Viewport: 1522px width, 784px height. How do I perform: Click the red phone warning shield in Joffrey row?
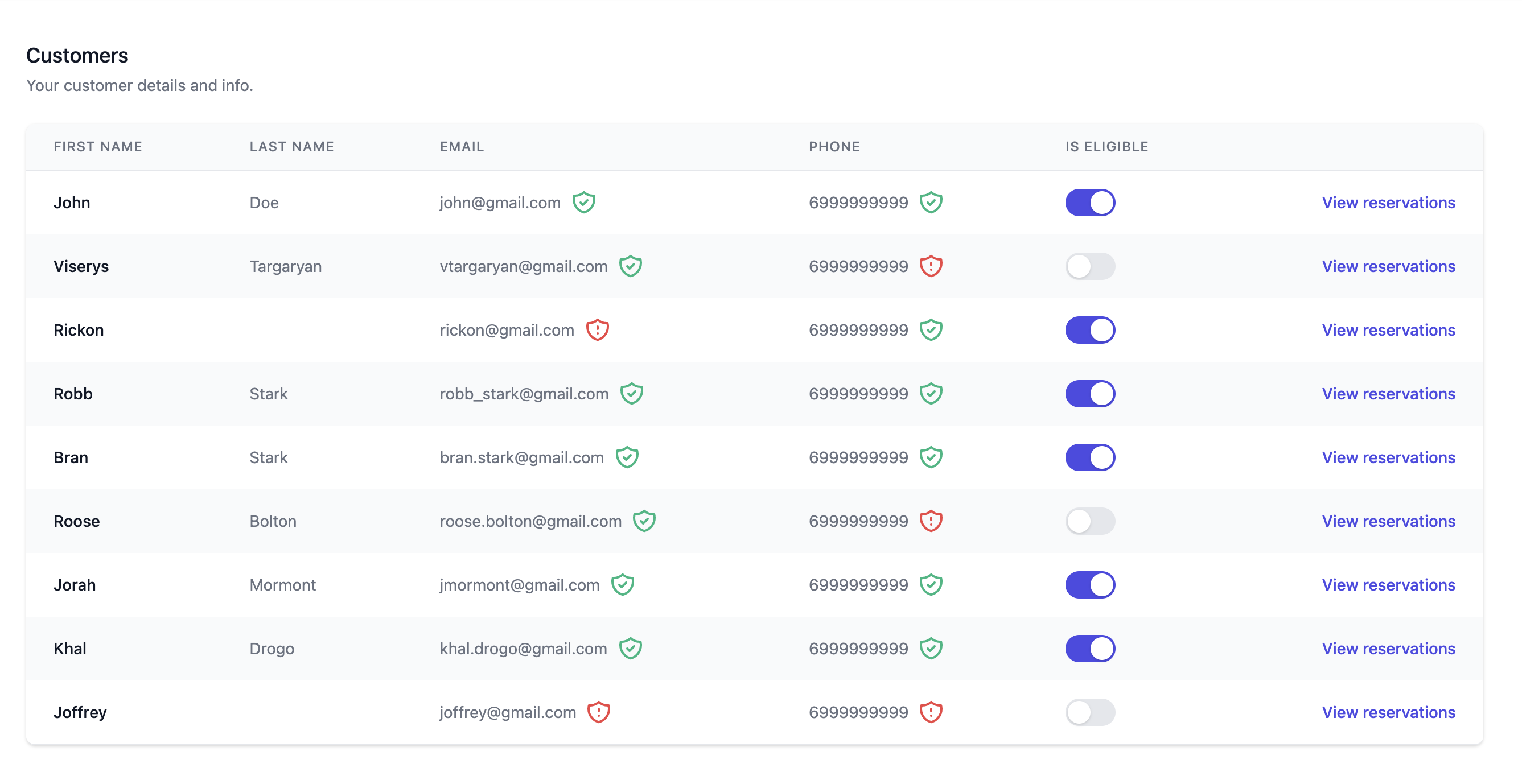(x=931, y=713)
